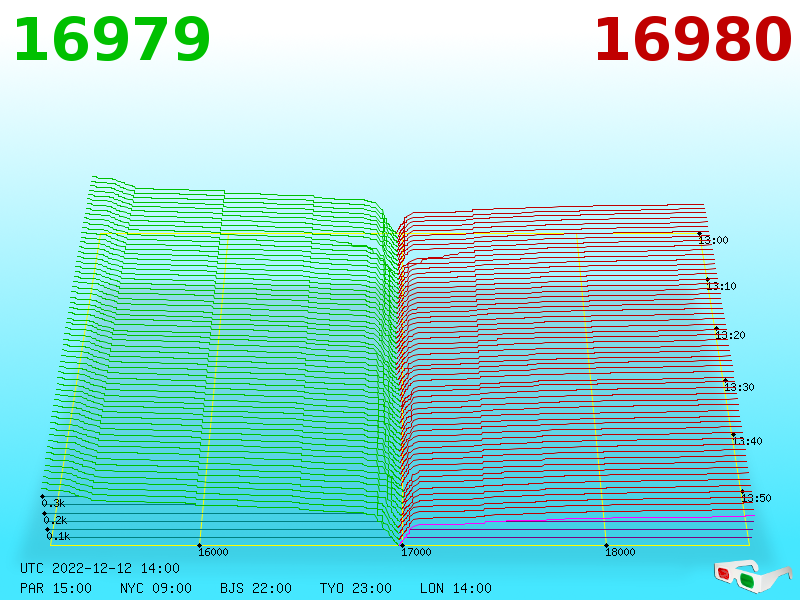Click the 13:30 time axis label
This screenshot has height=600, width=800.
point(739,387)
